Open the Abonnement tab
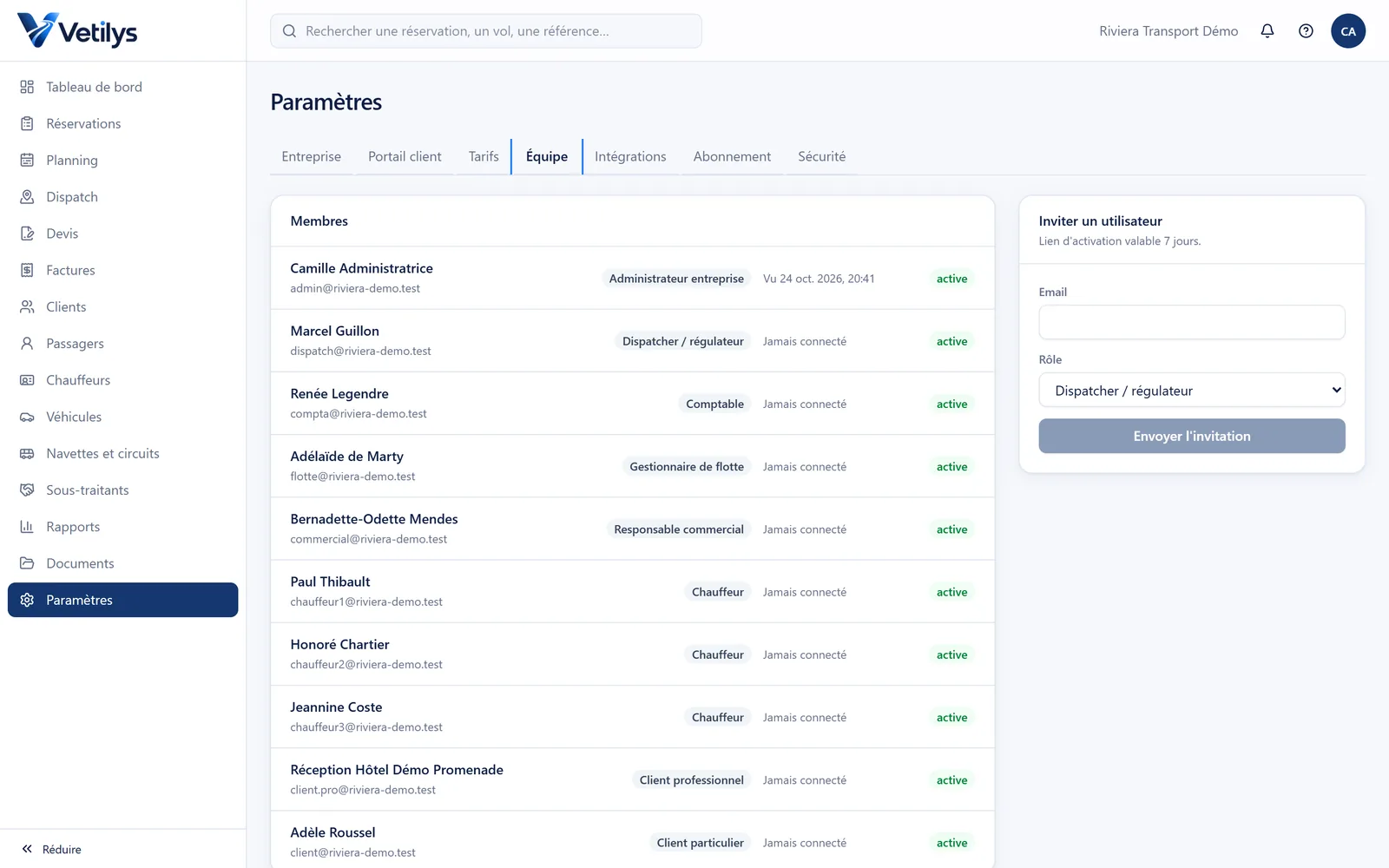 (732, 156)
